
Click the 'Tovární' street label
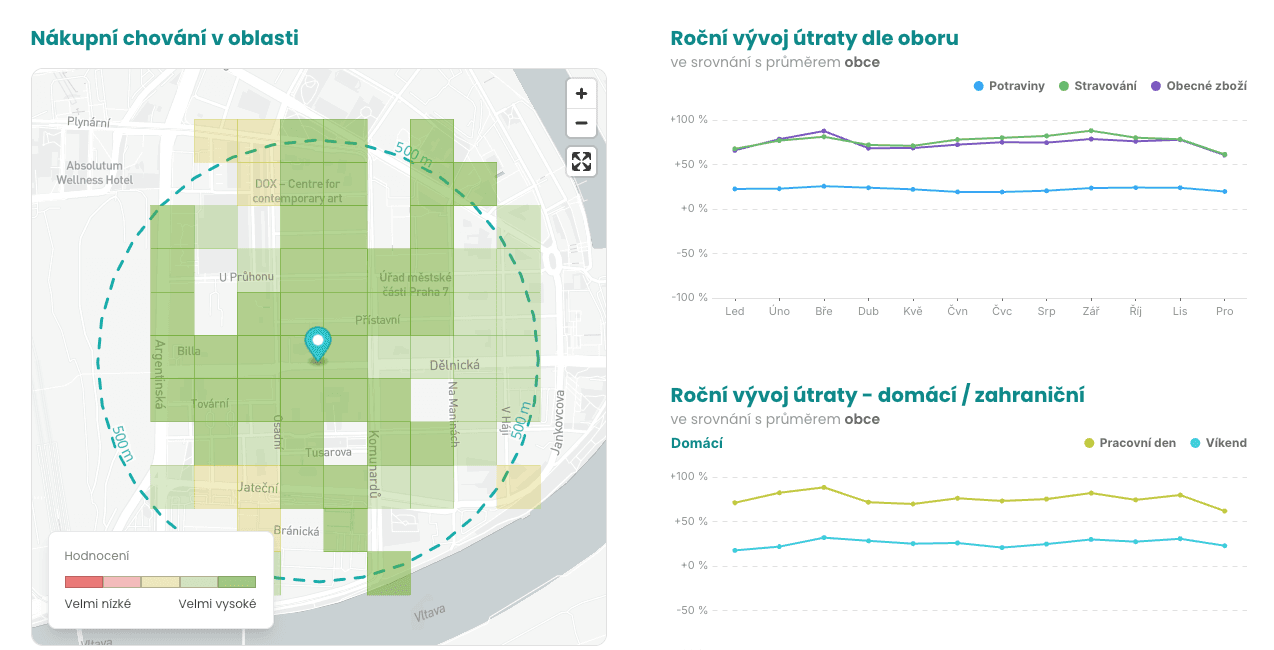210,404
